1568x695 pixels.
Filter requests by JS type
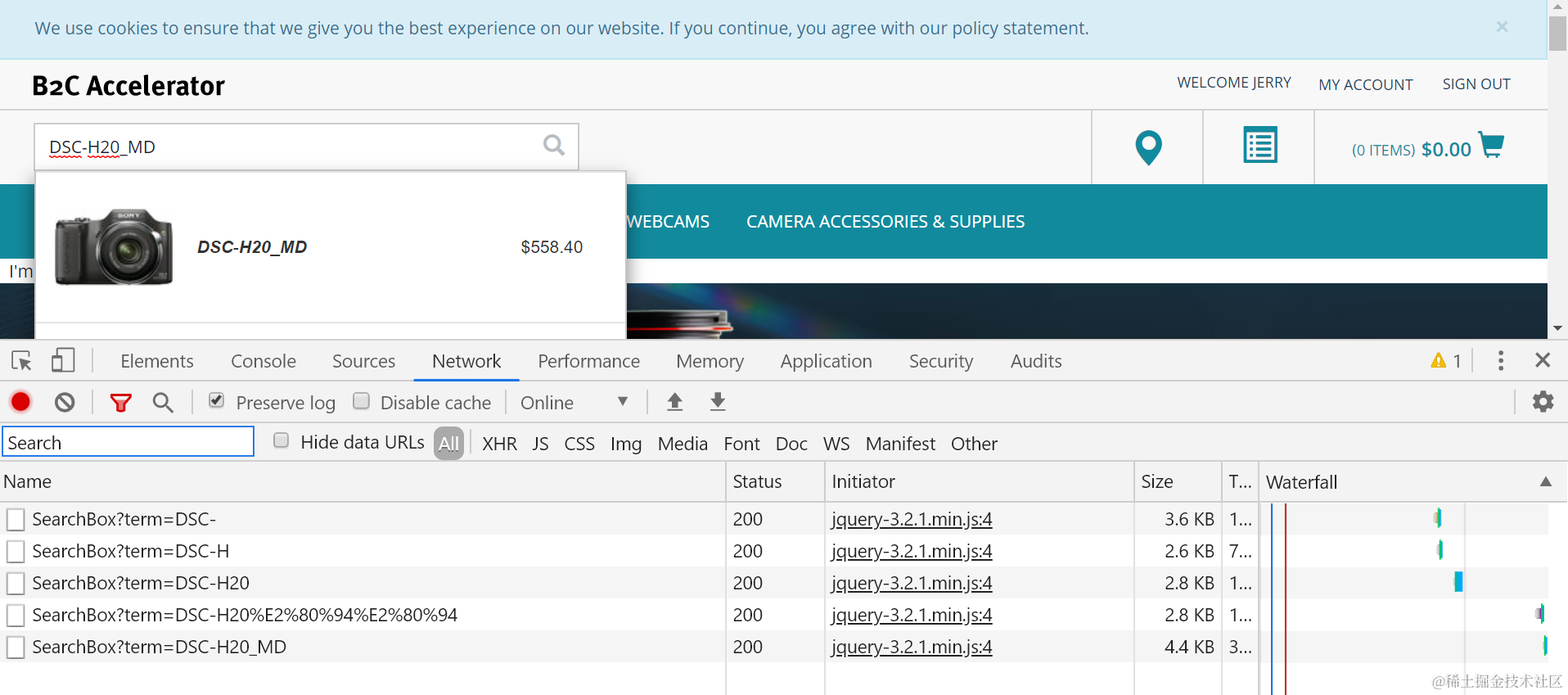click(540, 444)
